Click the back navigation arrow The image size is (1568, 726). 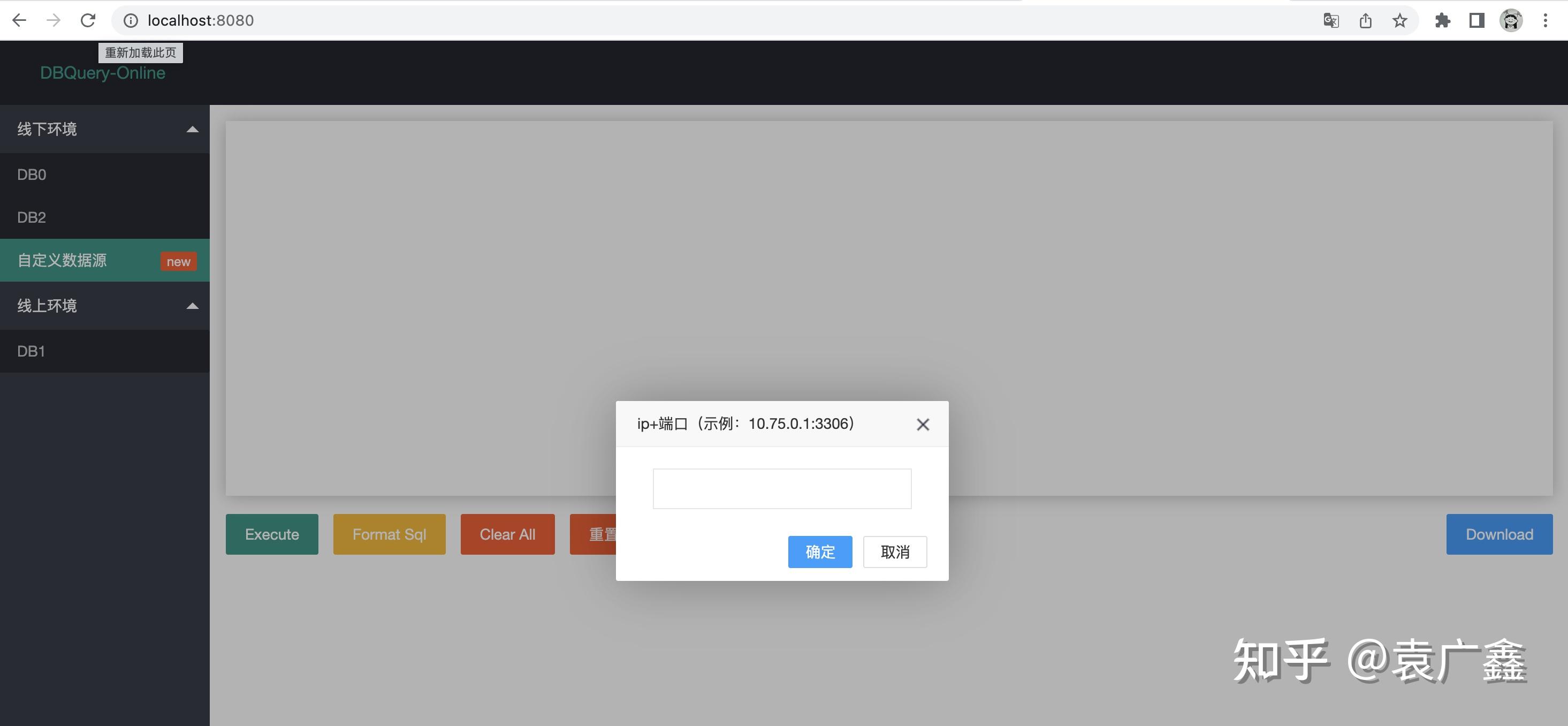(x=19, y=20)
